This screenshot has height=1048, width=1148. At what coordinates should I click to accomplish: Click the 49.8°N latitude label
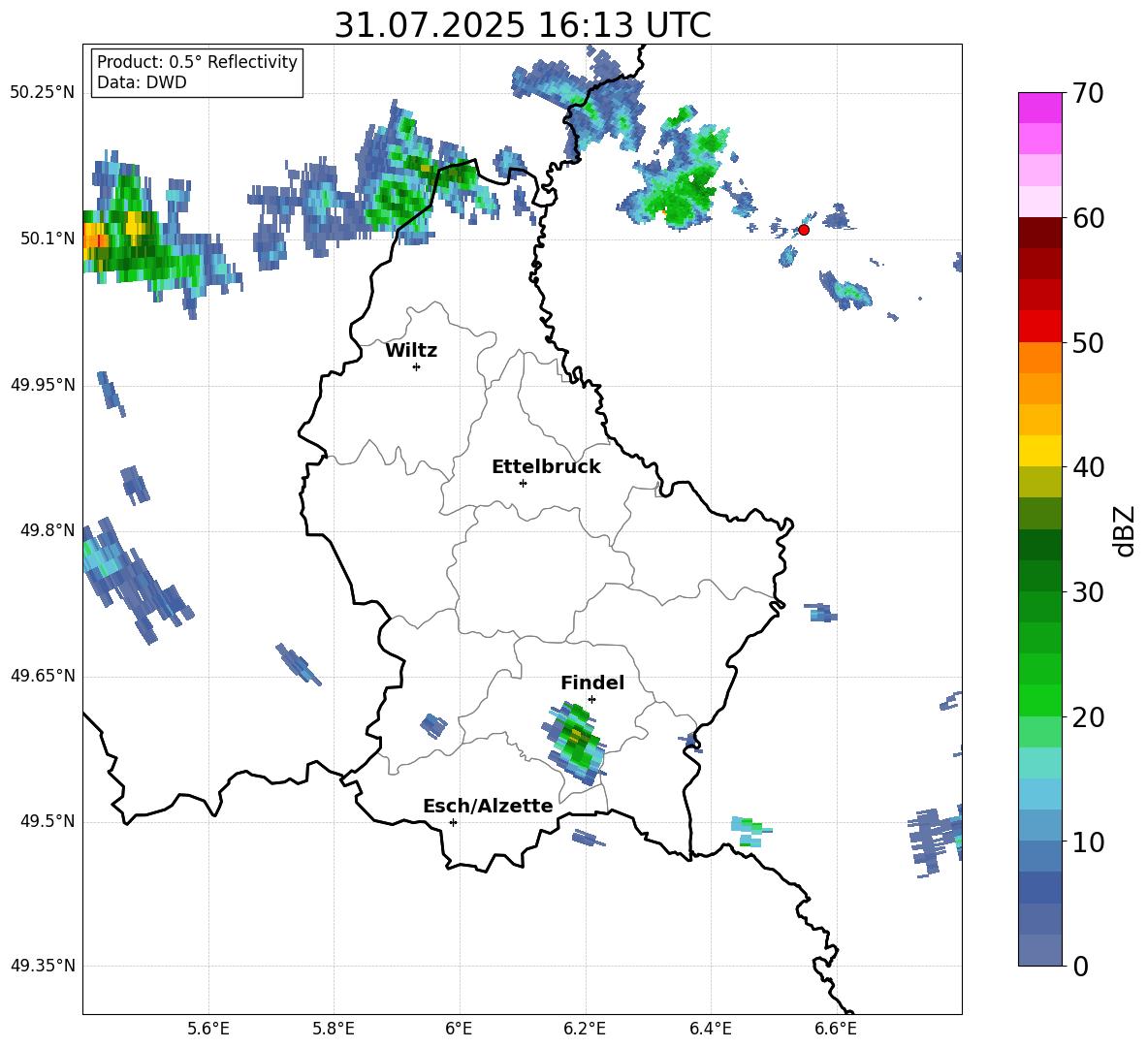pos(47,530)
